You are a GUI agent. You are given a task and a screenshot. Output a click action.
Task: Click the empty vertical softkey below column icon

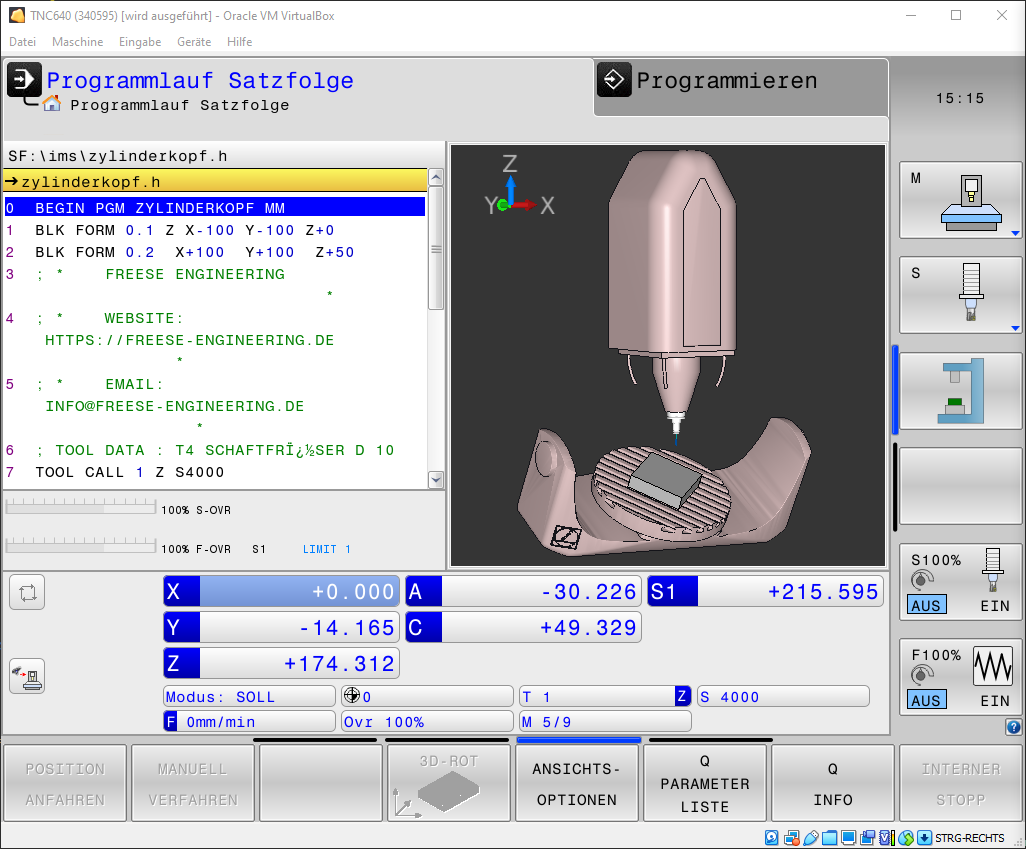[x=960, y=486]
